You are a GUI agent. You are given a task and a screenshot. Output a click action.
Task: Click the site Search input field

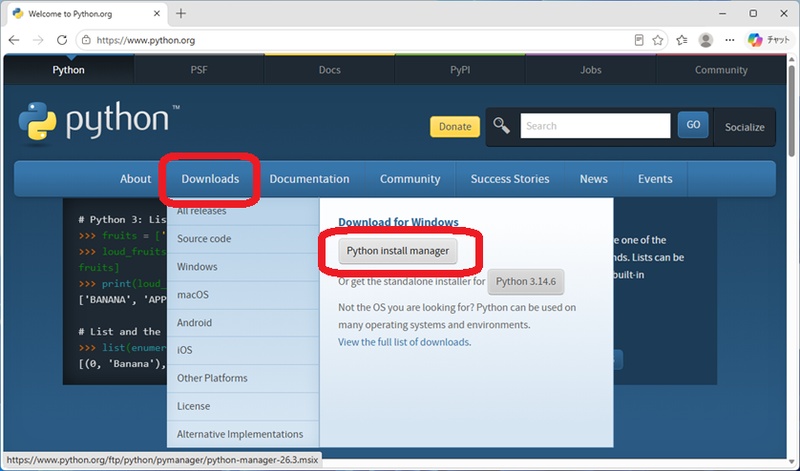pyautogui.click(x=595, y=126)
